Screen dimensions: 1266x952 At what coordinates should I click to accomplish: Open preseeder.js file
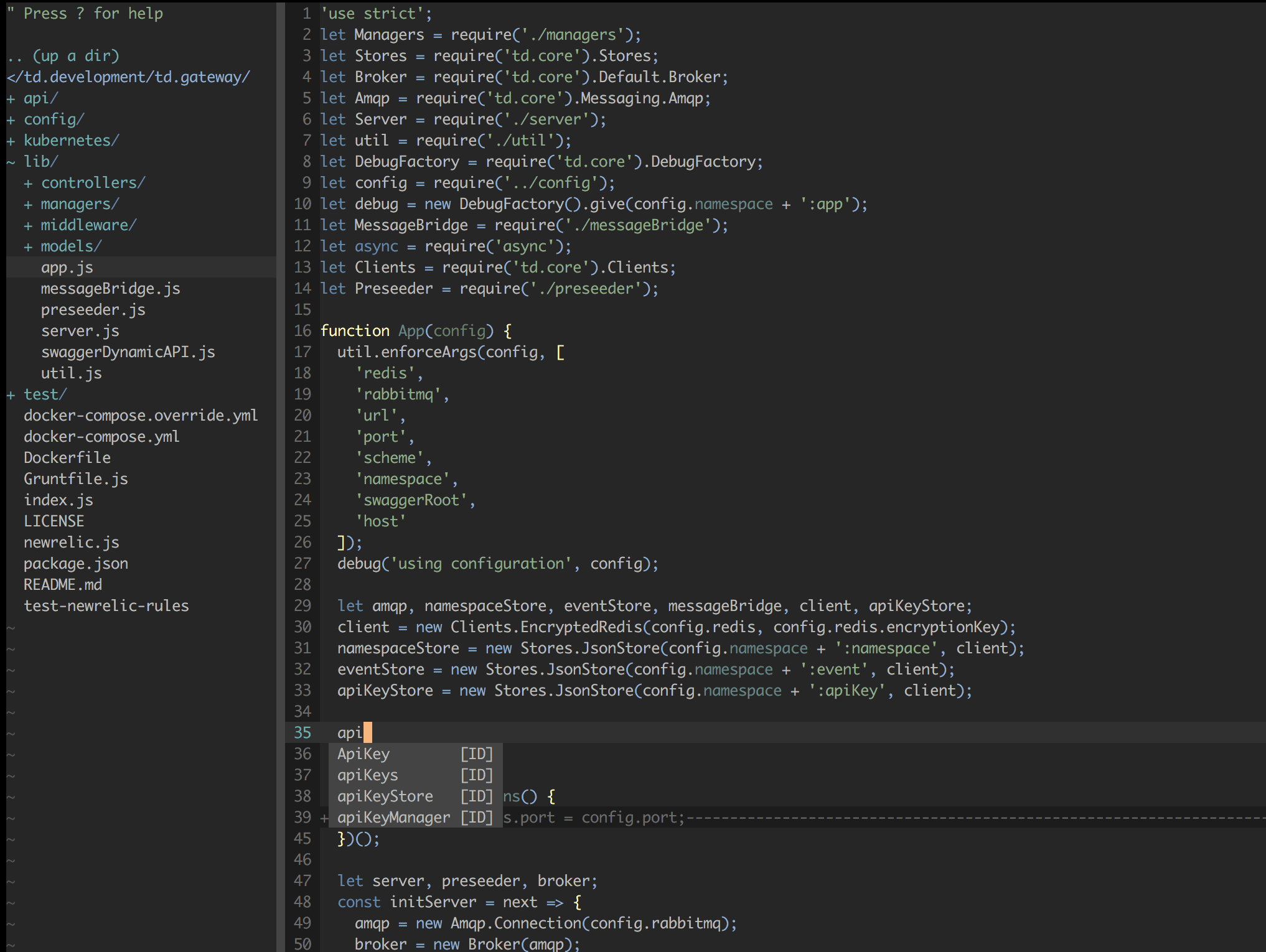tap(93, 310)
